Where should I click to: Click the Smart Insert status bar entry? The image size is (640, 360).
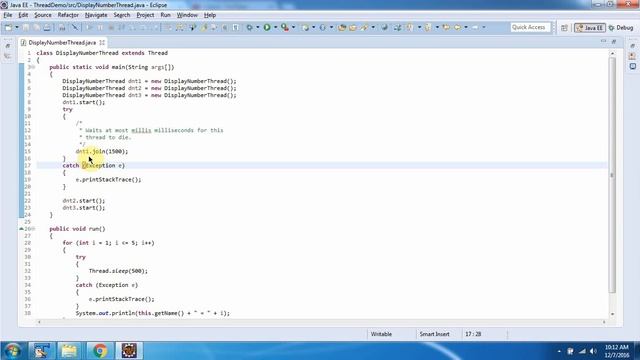[434, 334]
